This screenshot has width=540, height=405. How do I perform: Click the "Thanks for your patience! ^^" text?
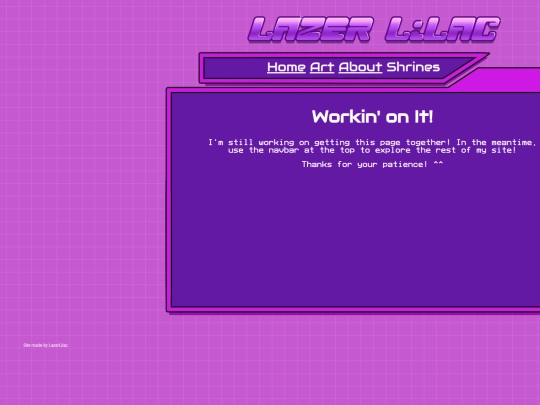(372, 164)
